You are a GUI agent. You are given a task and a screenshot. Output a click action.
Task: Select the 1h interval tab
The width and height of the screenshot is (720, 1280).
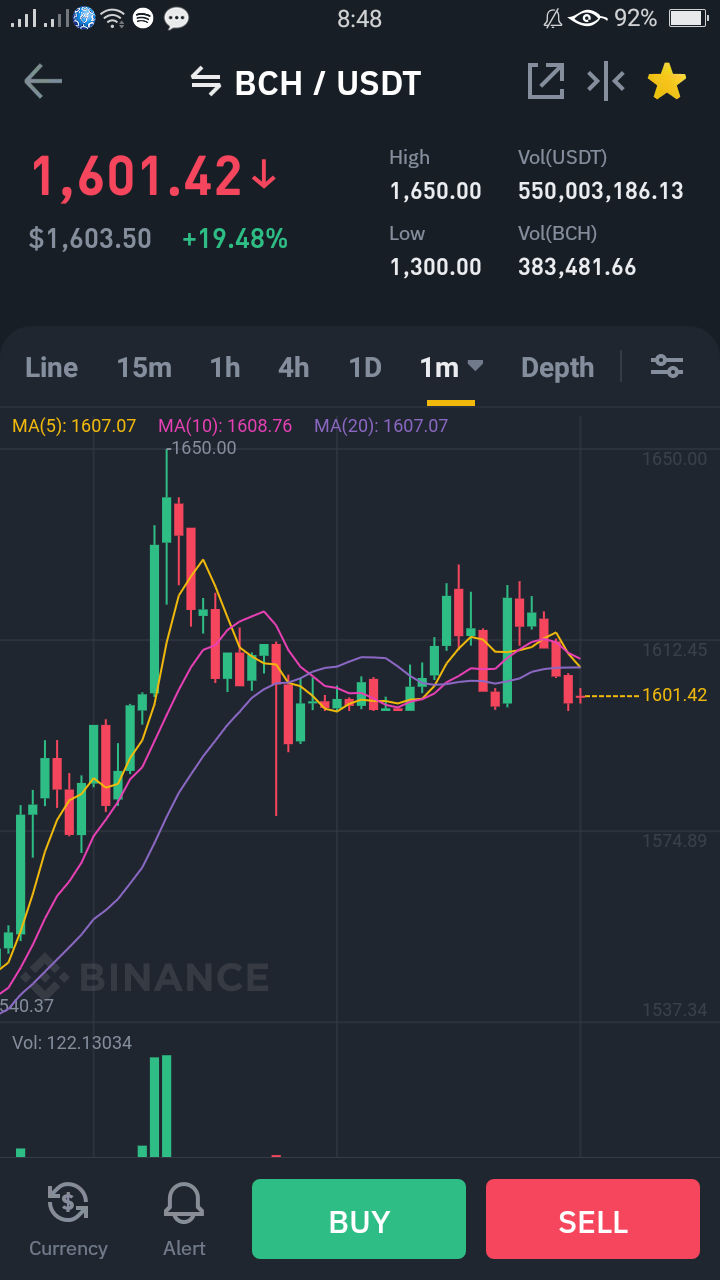225,368
